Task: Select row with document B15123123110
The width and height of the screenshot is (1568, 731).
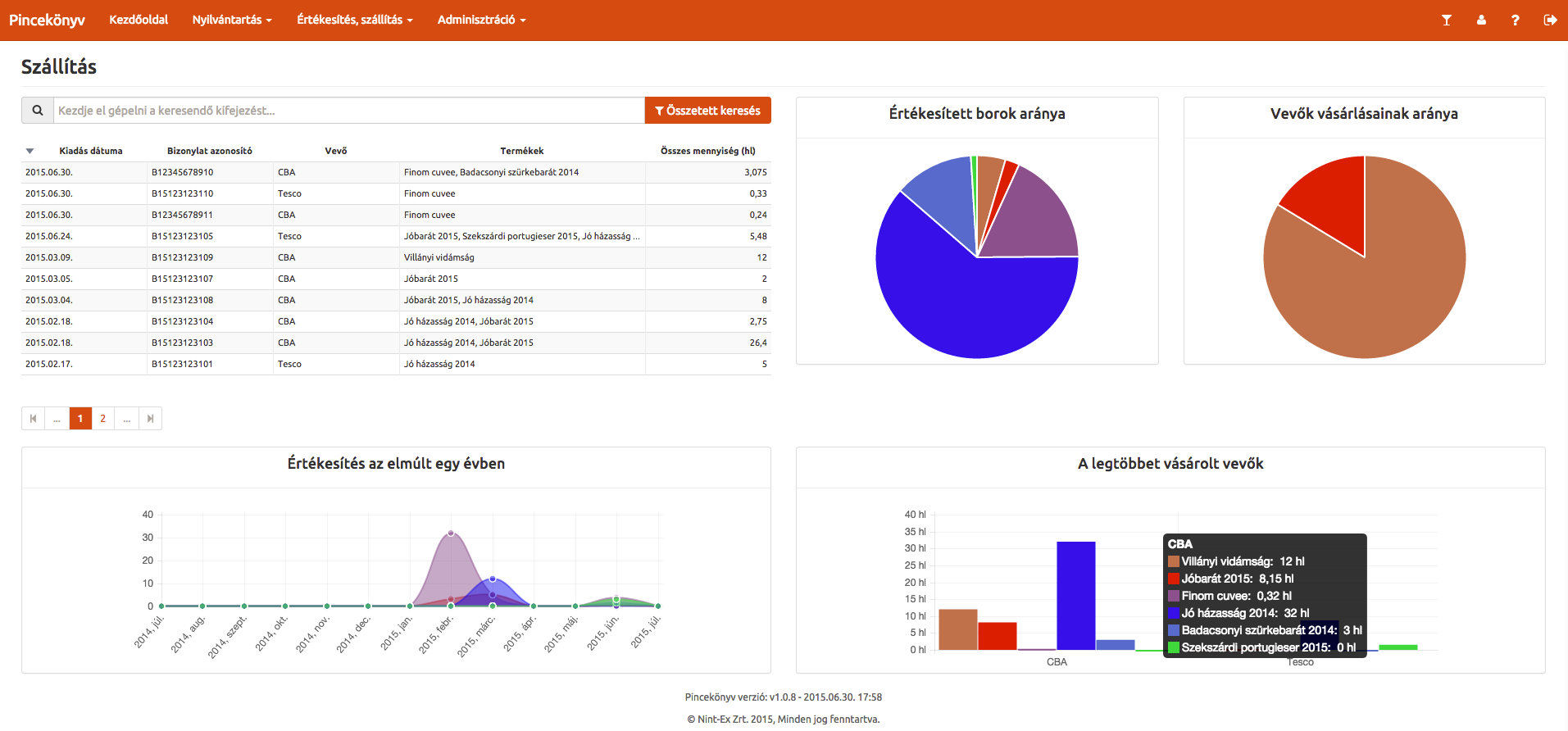Action: coord(396,193)
